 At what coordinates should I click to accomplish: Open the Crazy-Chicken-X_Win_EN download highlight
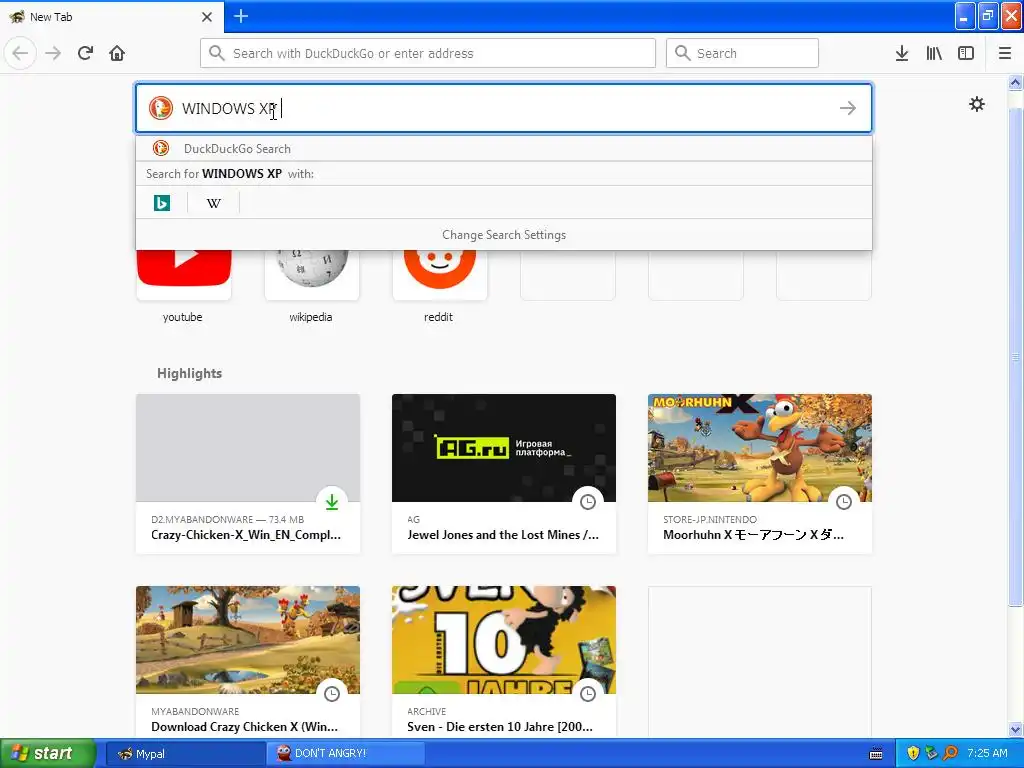[x=248, y=473]
